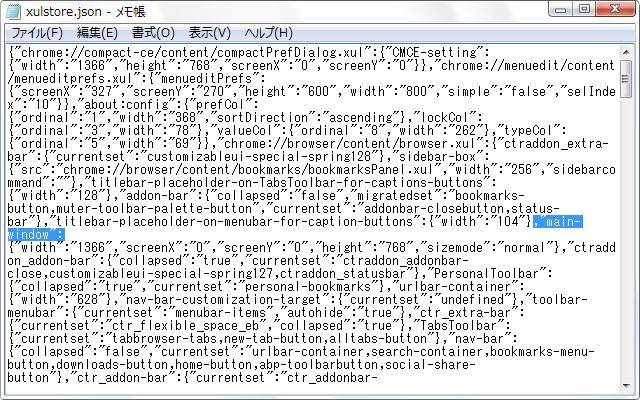Minimize the Notepad window
This screenshot has height=400, width=640.
[560, 9]
